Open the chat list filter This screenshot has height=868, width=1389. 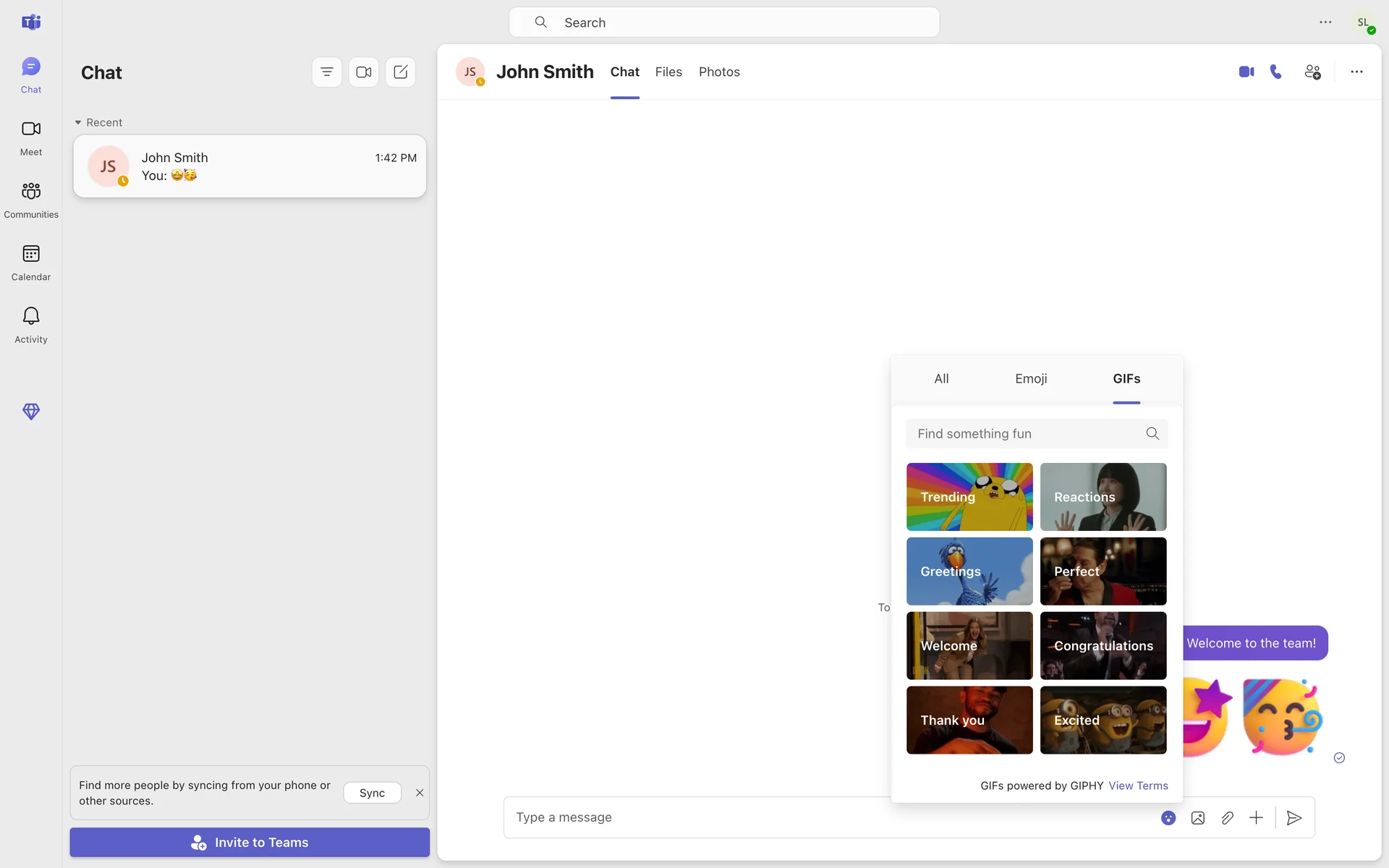click(x=327, y=72)
